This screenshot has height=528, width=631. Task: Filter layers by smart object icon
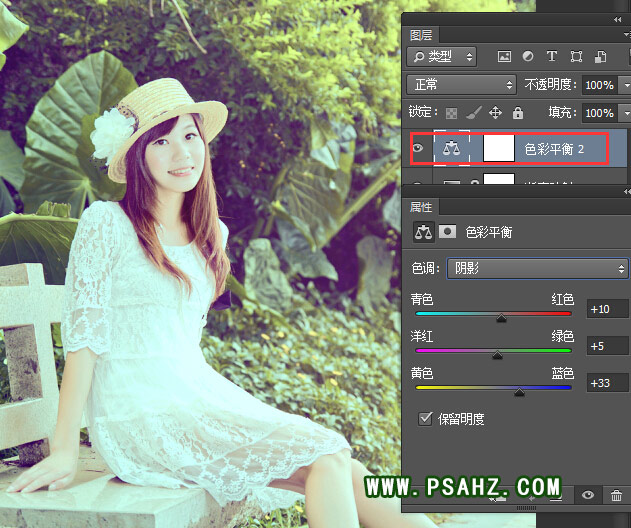pyautogui.click(x=600, y=57)
